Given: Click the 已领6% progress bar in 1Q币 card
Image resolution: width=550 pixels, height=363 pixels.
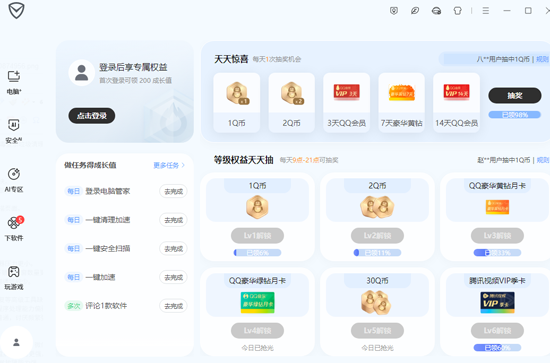Looking at the screenshot, I should (257, 253).
